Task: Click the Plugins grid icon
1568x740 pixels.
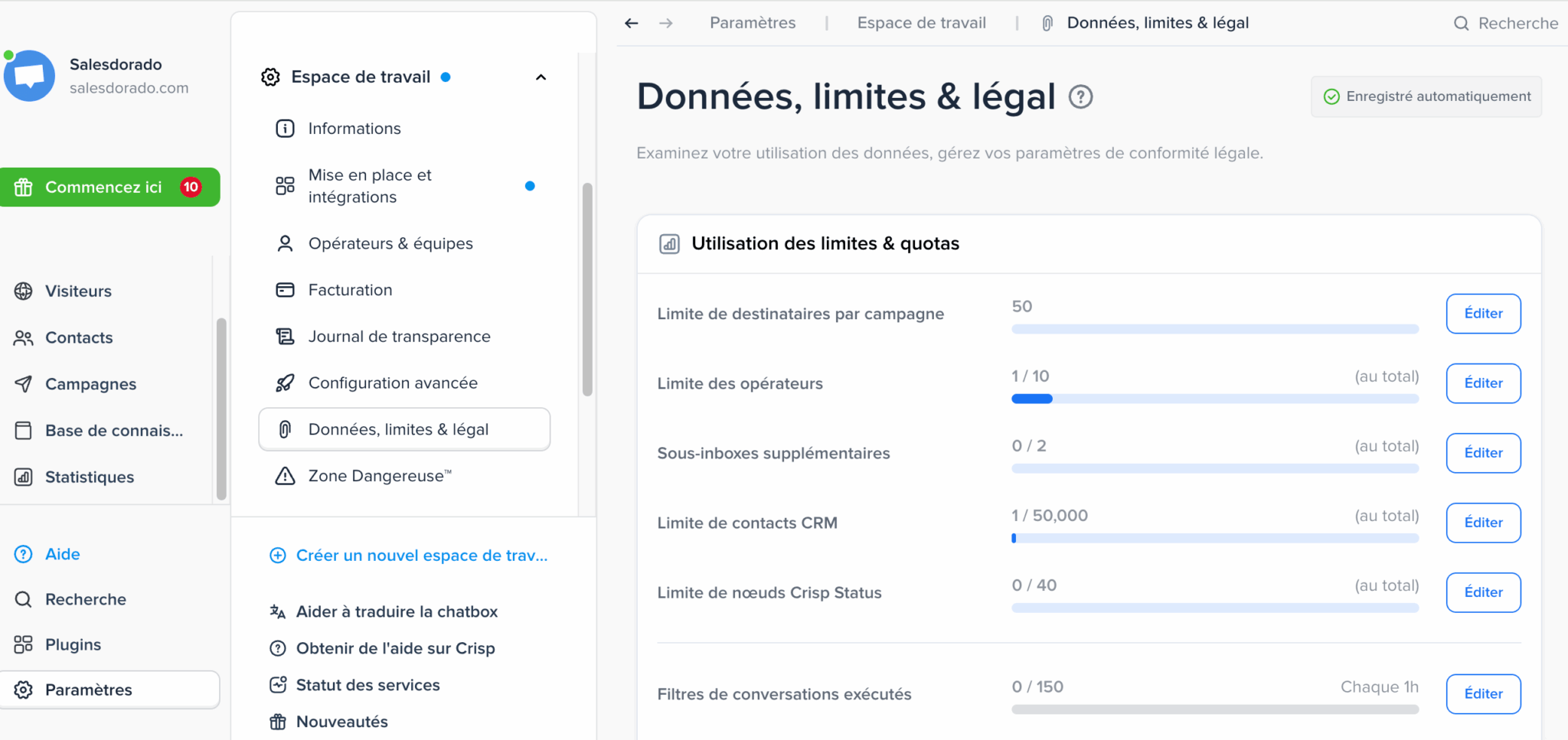Action: pyautogui.click(x=24, y=644)
